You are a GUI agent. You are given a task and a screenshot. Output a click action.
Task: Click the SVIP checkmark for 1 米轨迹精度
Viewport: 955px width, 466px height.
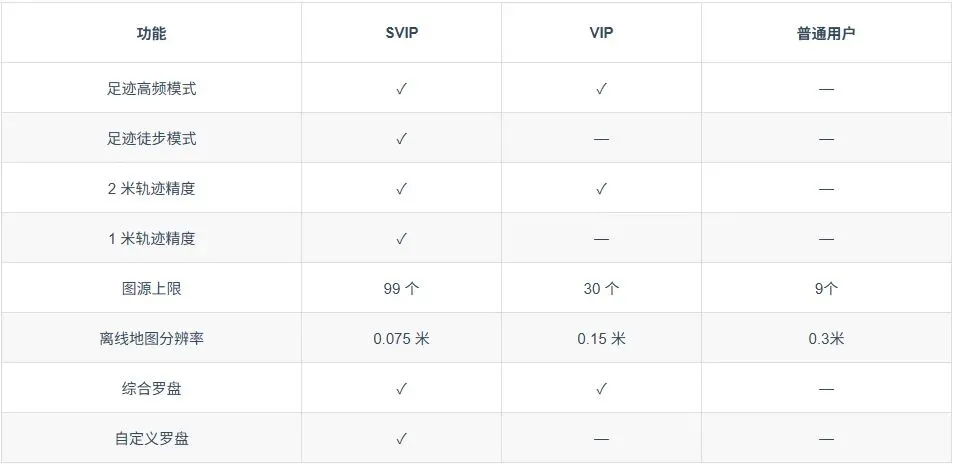click(x=401, y=239)
